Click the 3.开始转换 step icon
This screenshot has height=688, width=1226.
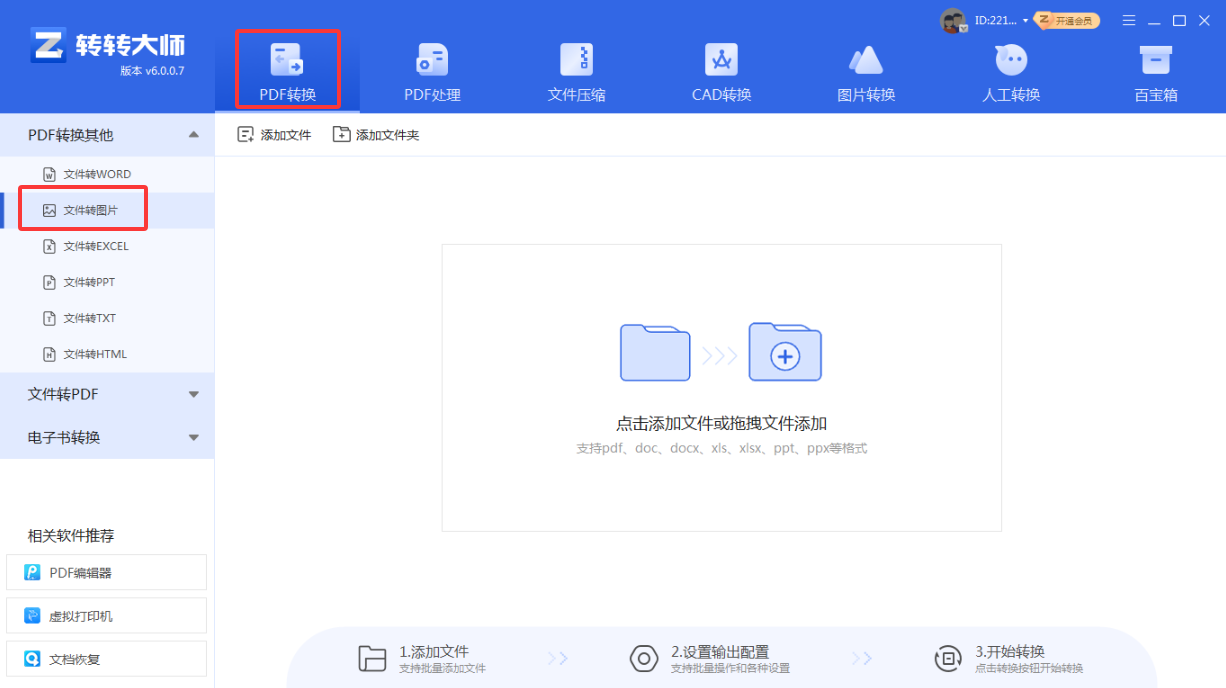[x=948, y=658]
